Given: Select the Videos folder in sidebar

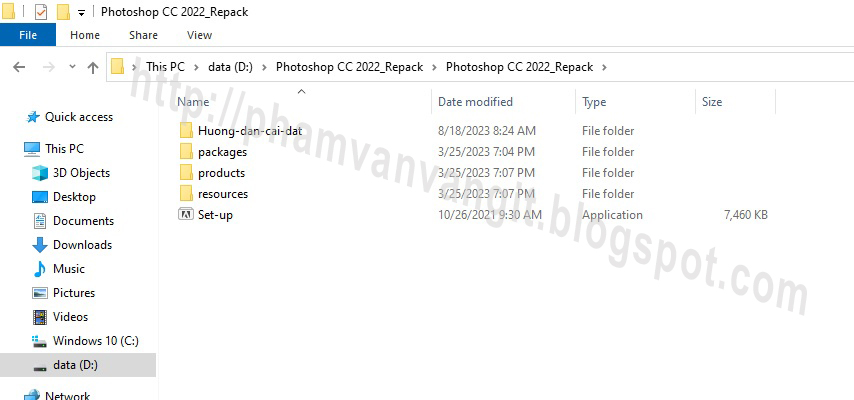Looking at the screenshot, I should pyautogui.click(x=70, y=317).
